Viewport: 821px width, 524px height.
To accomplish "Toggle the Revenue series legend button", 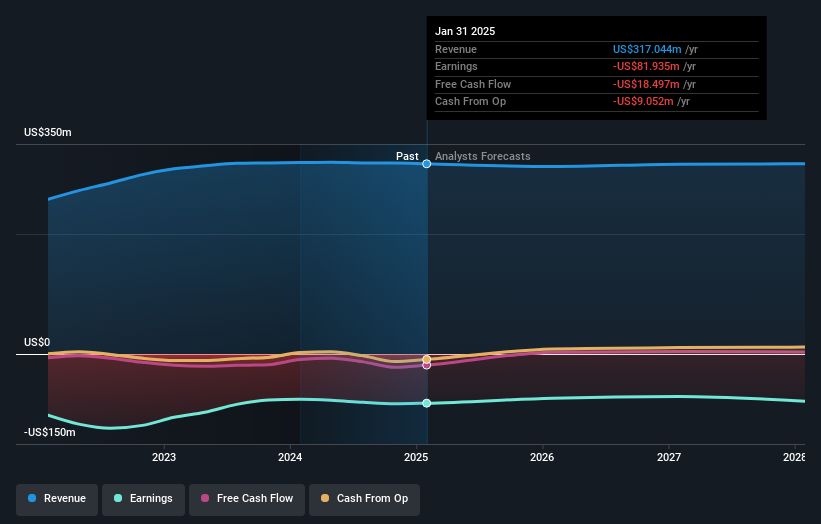I will tap(57, 499).
